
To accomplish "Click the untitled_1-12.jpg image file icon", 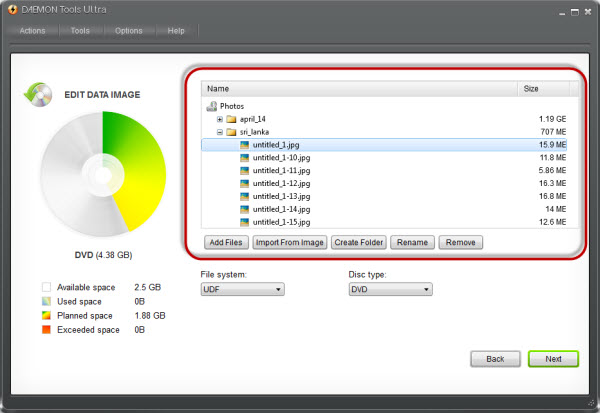I will tap(245, 184).
